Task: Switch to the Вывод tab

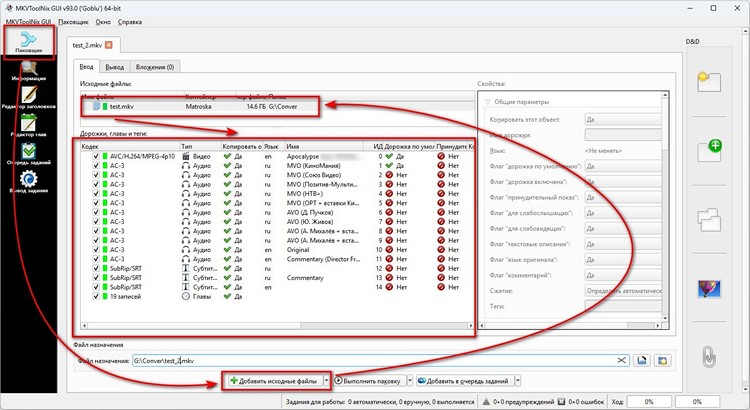Action: point(115,67)
